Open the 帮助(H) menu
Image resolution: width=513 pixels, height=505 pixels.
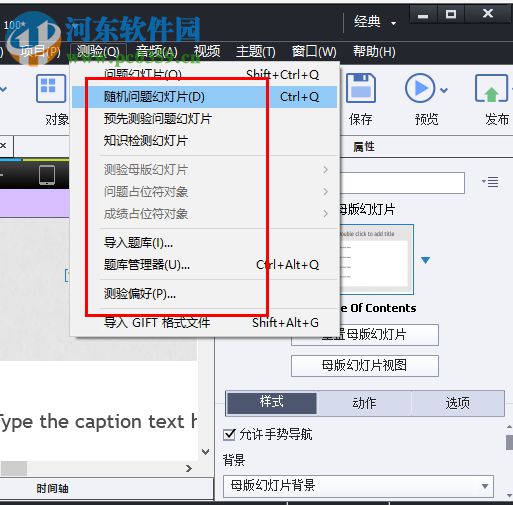[x=374, y=52]
